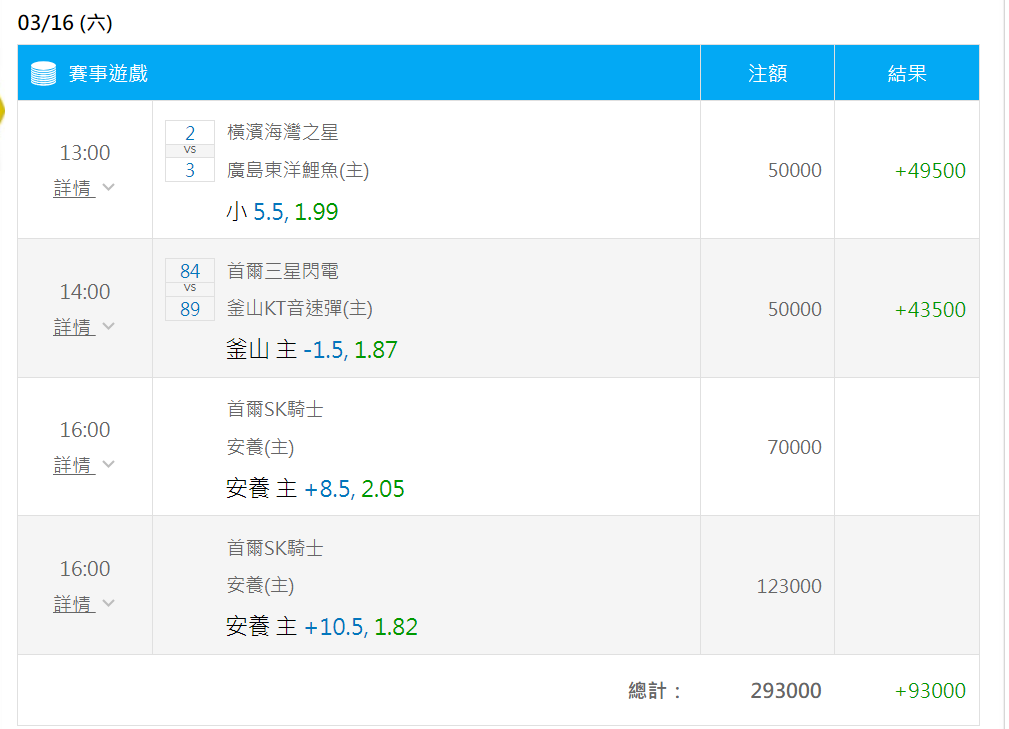
Task: Click score 3 for 廣島東洋鯉魚
Action: pos(190,170)
